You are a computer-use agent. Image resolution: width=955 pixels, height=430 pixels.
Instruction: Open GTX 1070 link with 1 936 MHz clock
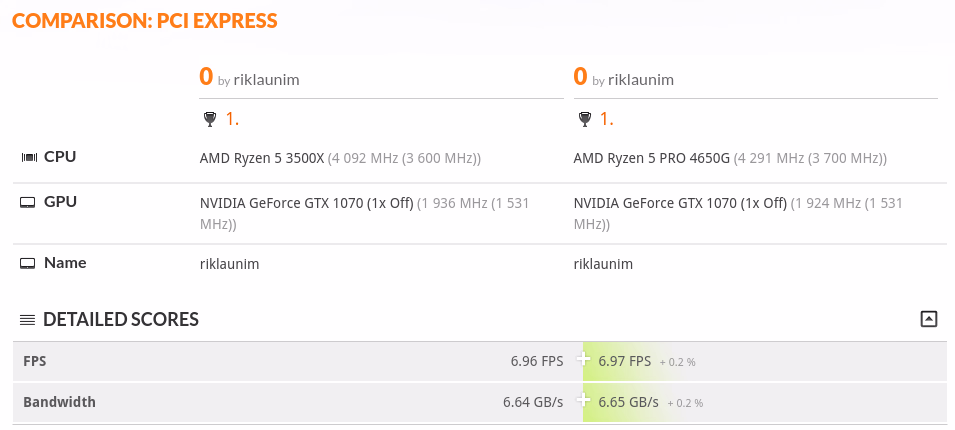[306, 203]
